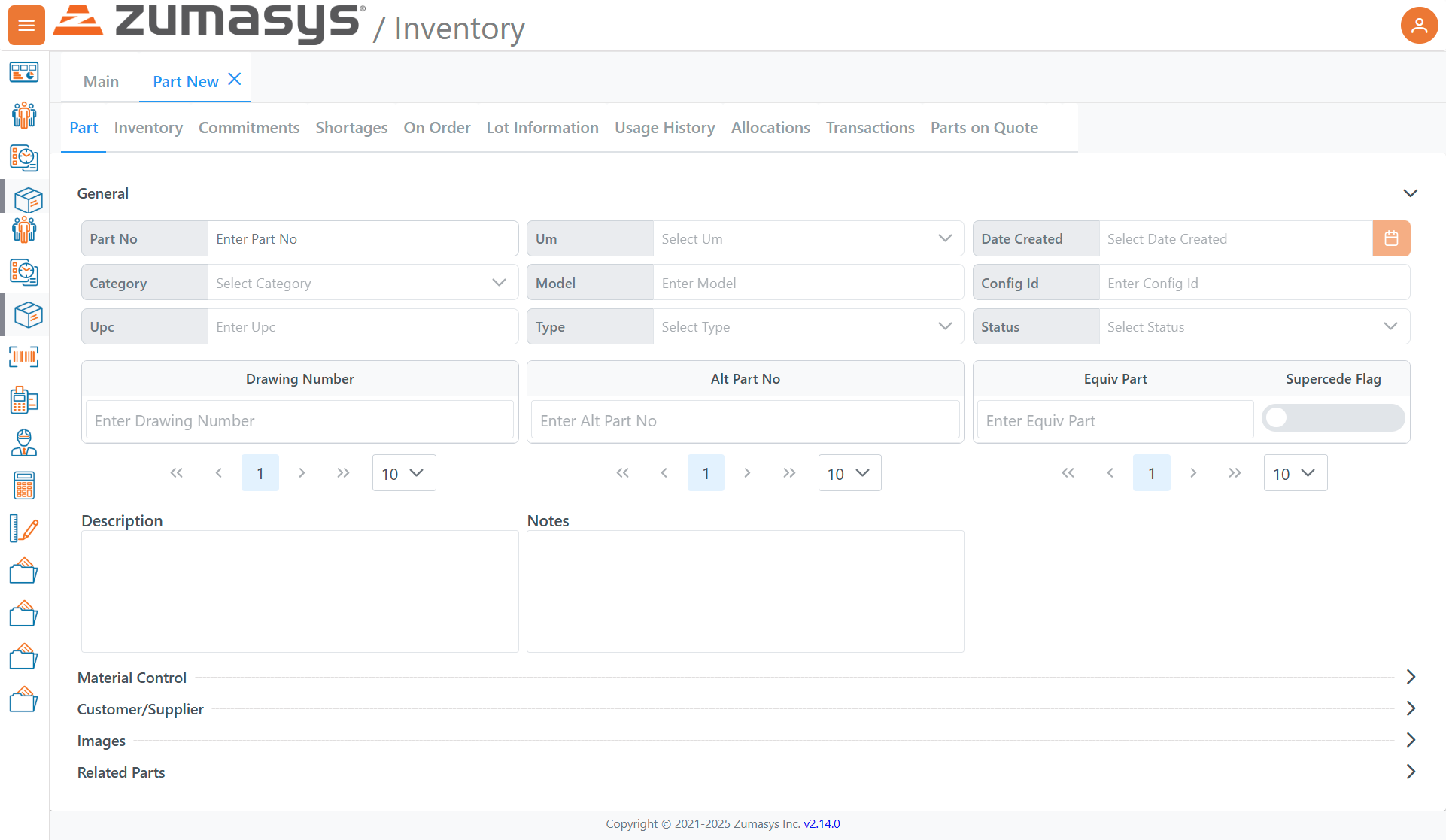Toggle the Supercede Flag switch

[1332, 418]
